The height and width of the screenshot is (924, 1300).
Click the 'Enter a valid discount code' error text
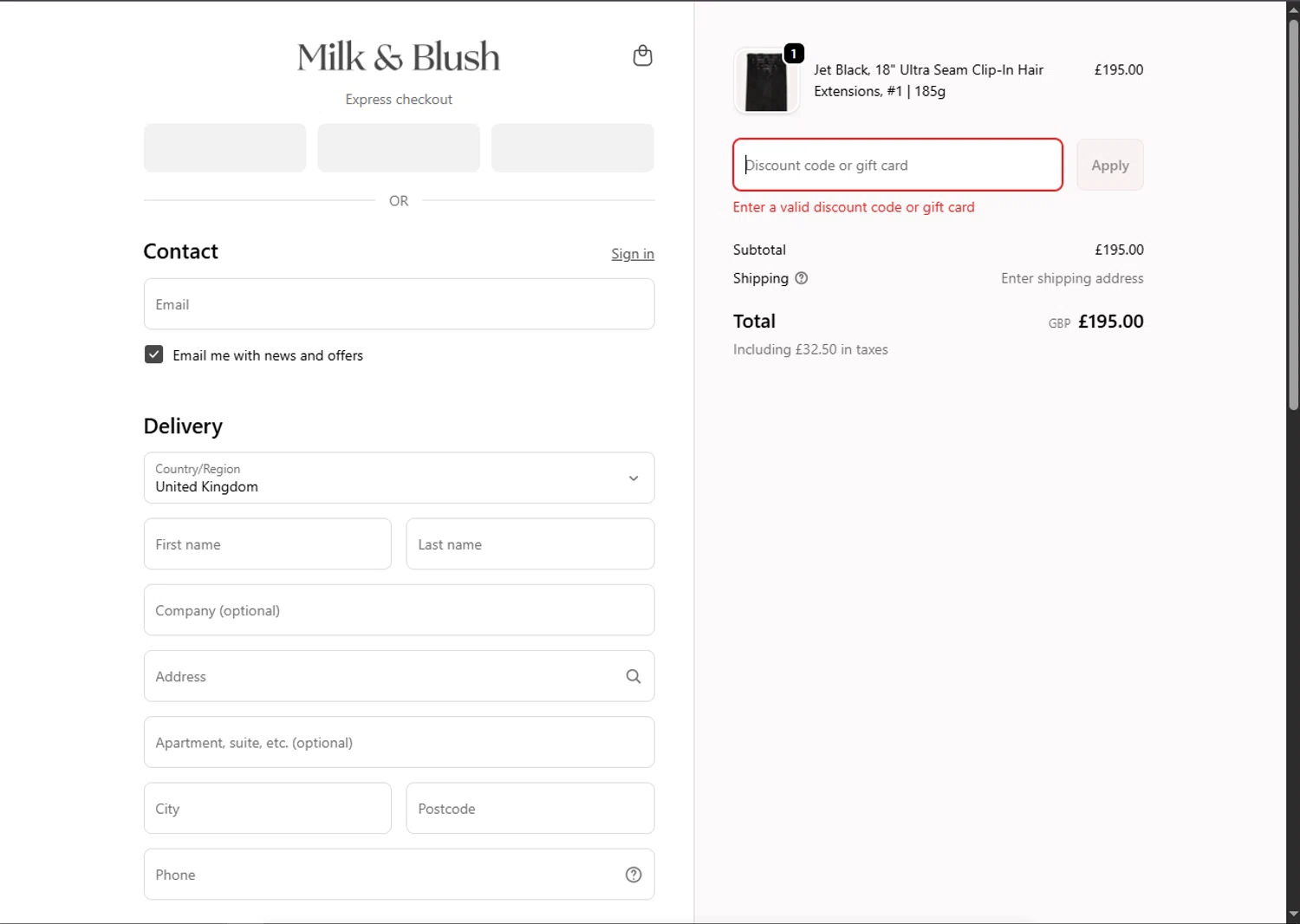(x=854, y=207)
